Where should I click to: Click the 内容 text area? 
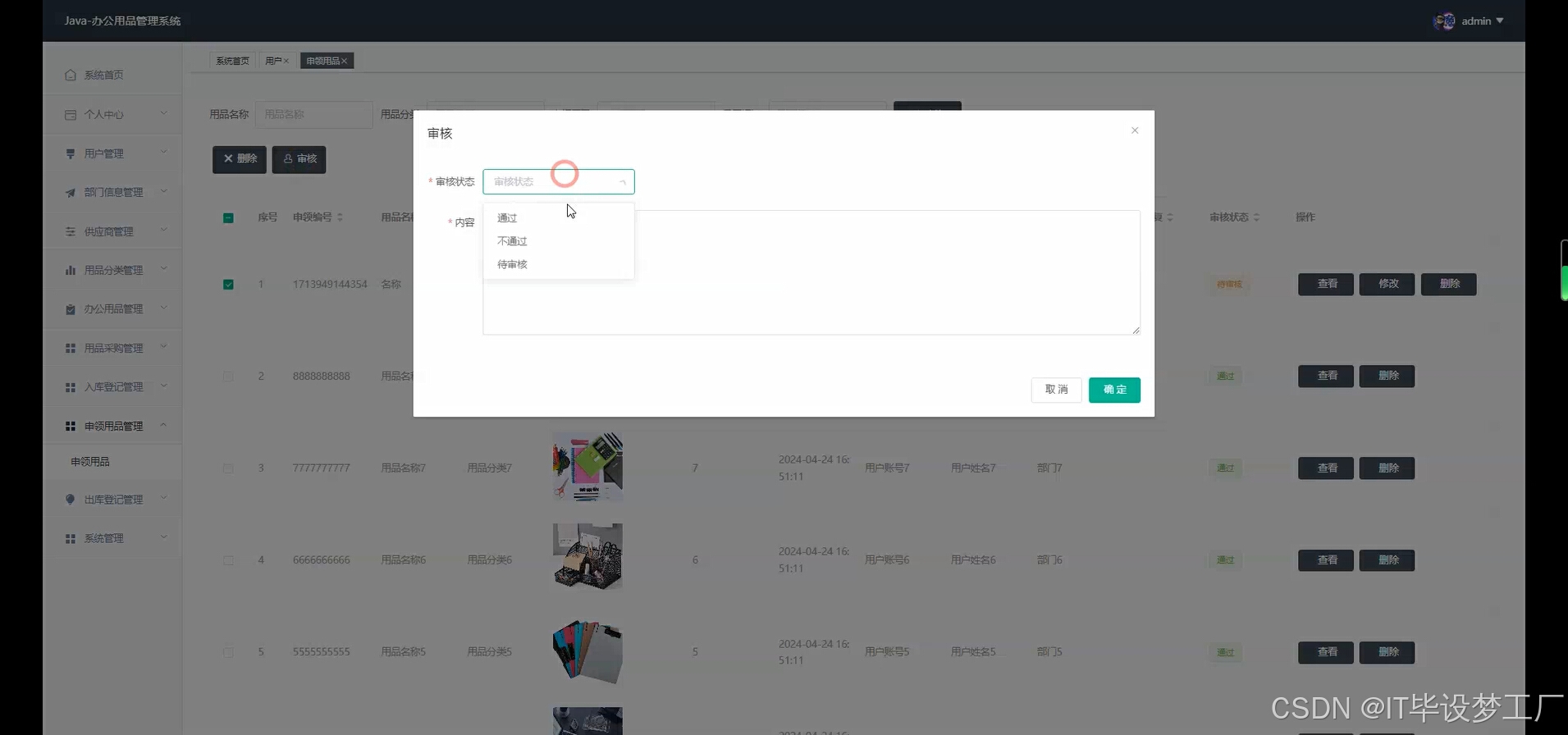tap(811, 272)
